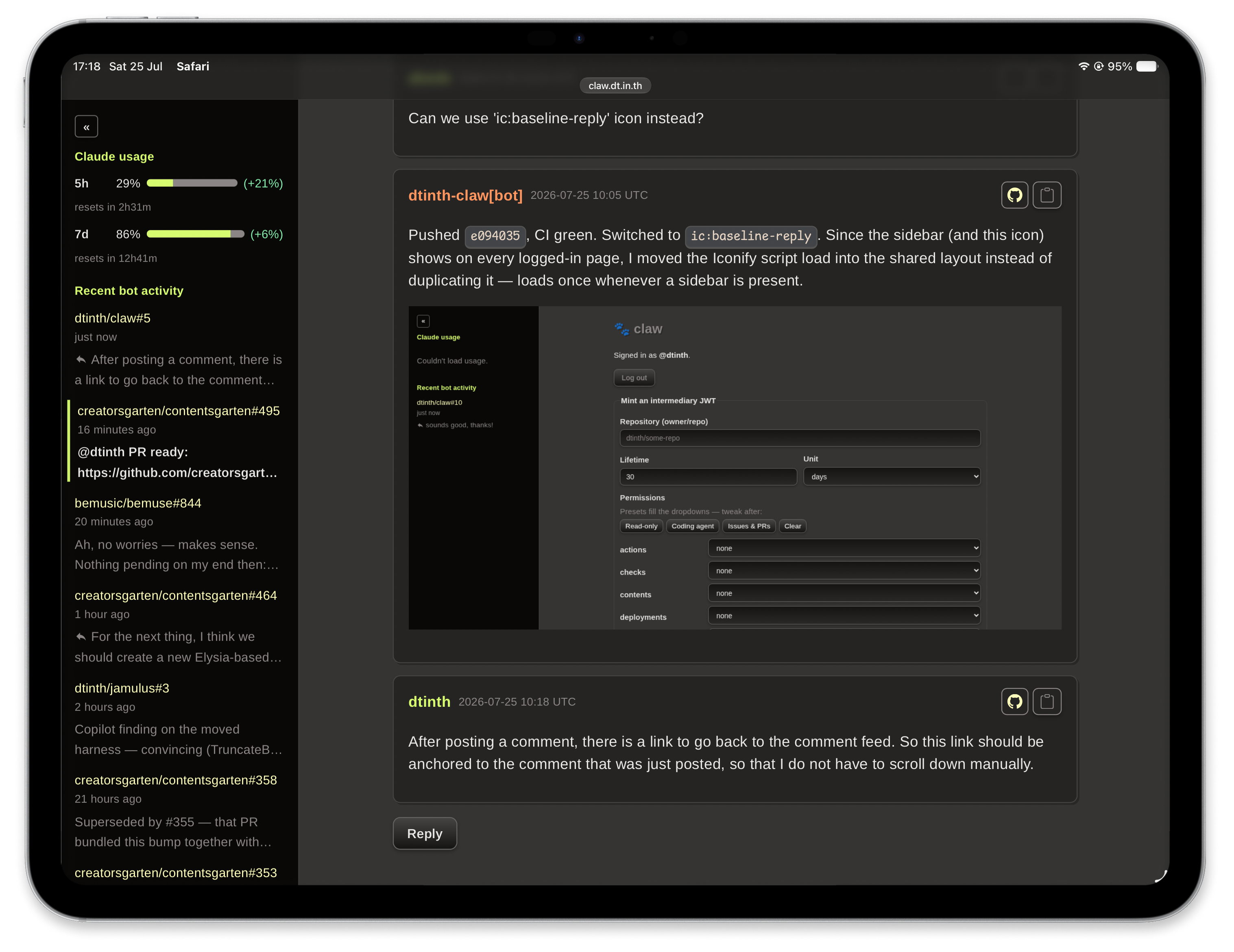Tap the Wi-Fi status icon
The width and height of the screenshot is (1234, 952).
tap(1083, 66)
